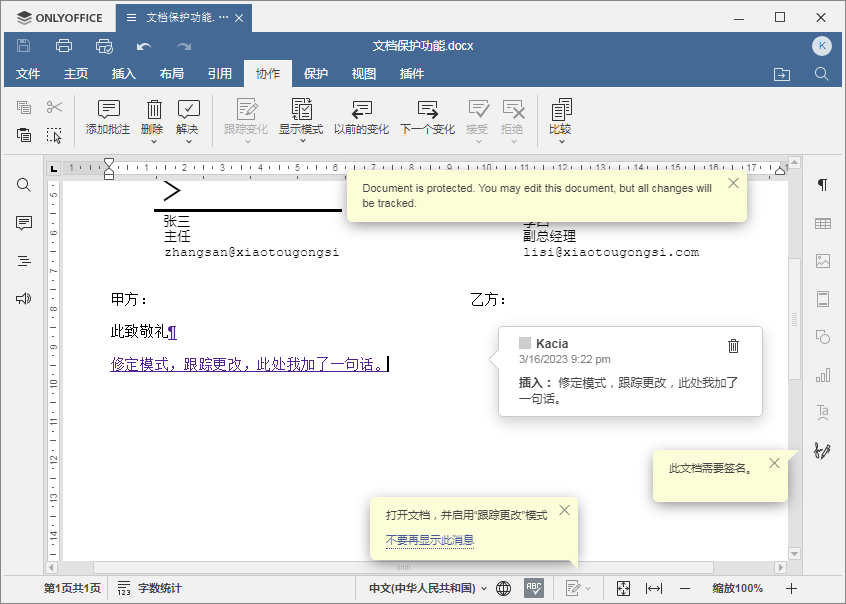Switch to the 布局 tab
846x604 pixels.
(172, 74)
